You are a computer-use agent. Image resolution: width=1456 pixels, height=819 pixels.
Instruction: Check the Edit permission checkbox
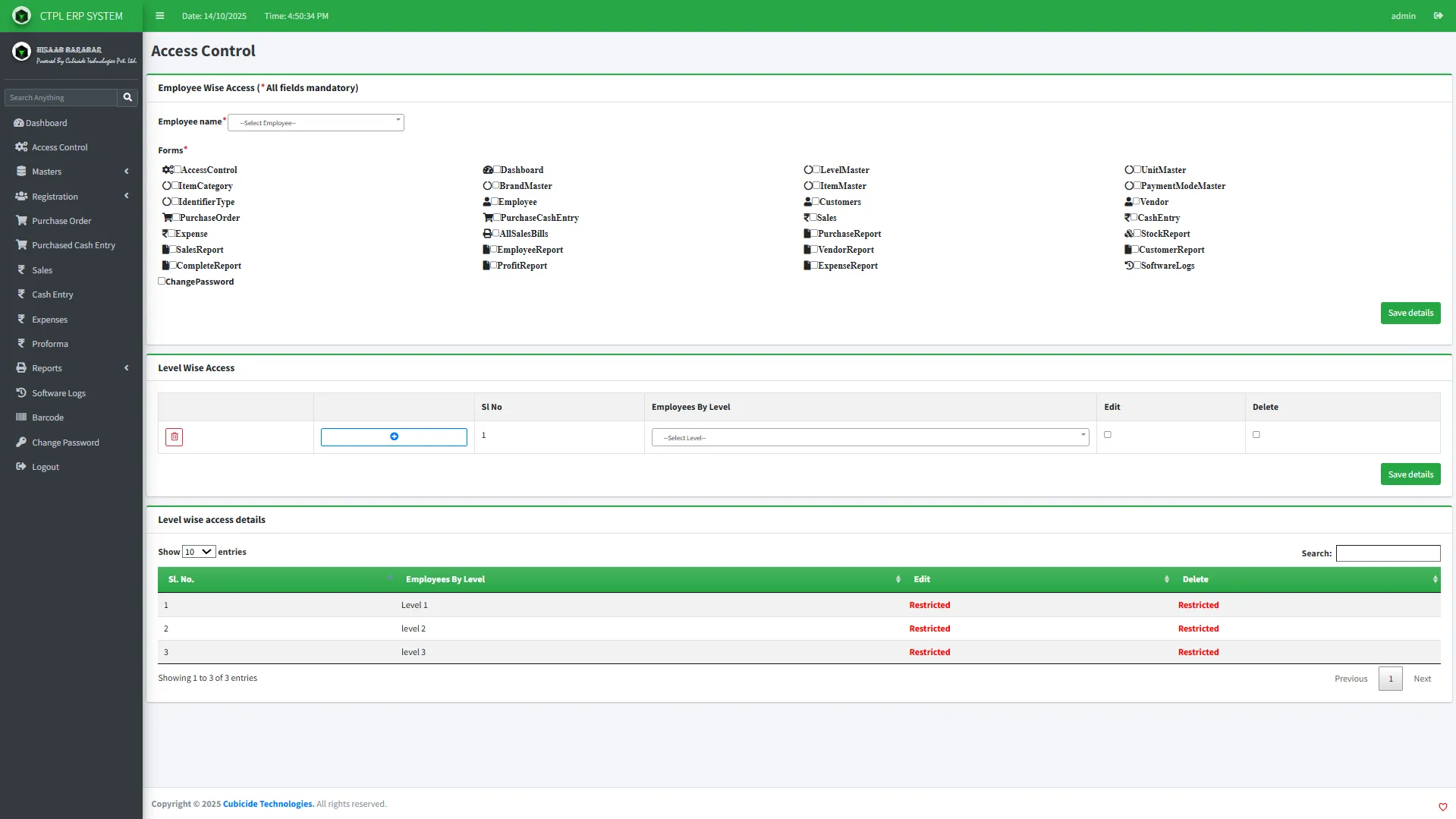point(1107,435)
